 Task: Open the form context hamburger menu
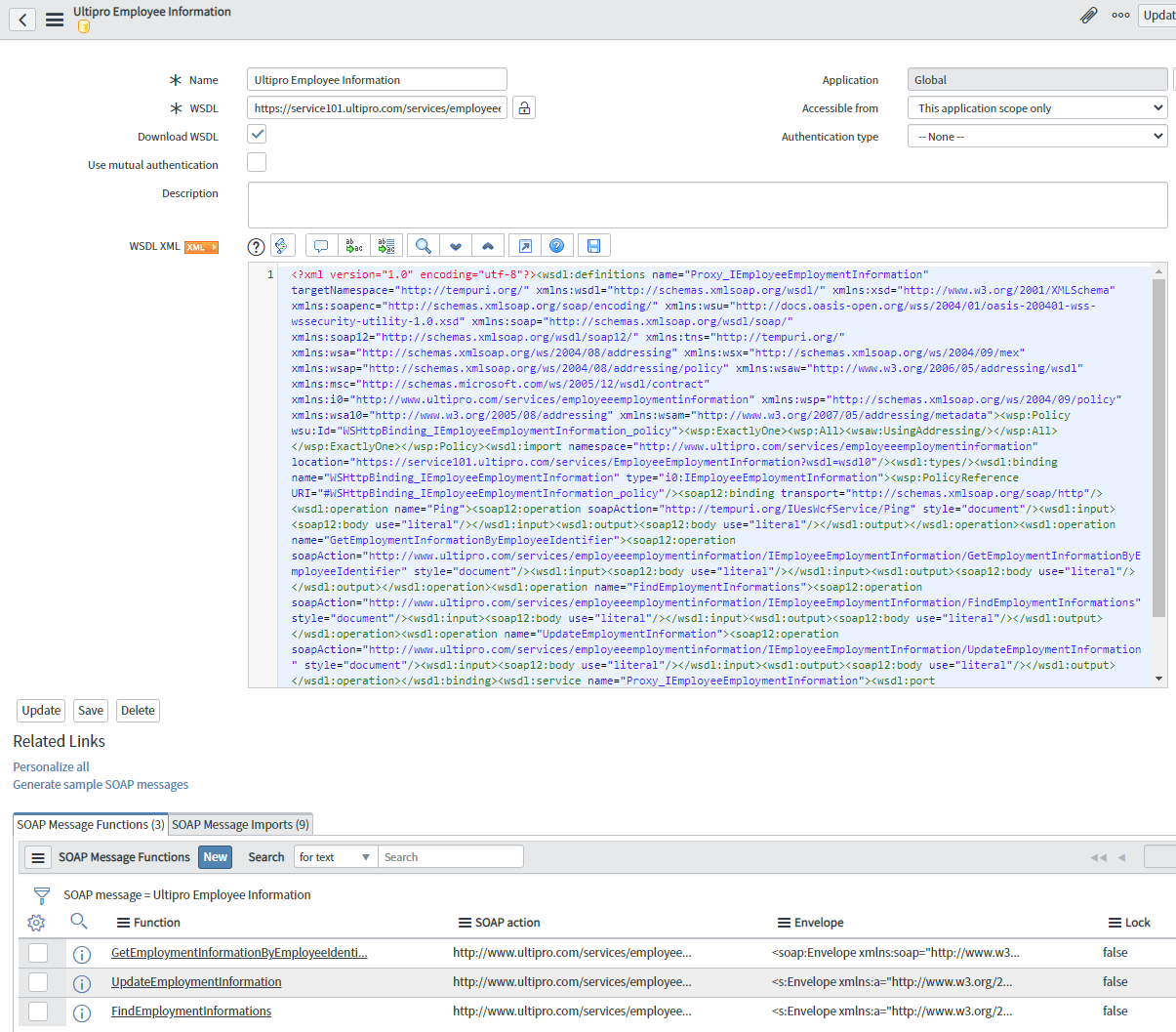pos(55,20)
